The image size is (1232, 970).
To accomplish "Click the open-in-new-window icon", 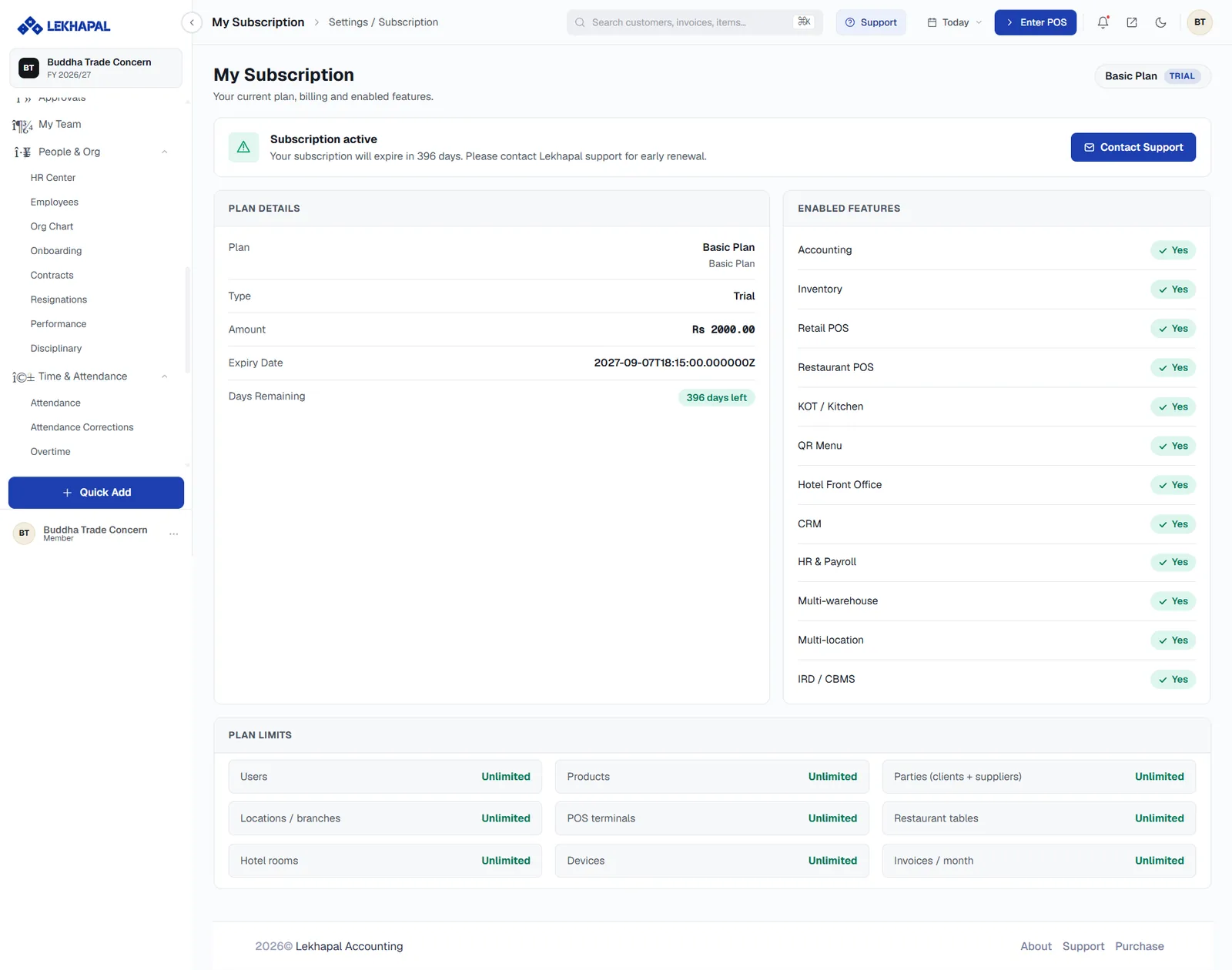I will (1132, 22).
